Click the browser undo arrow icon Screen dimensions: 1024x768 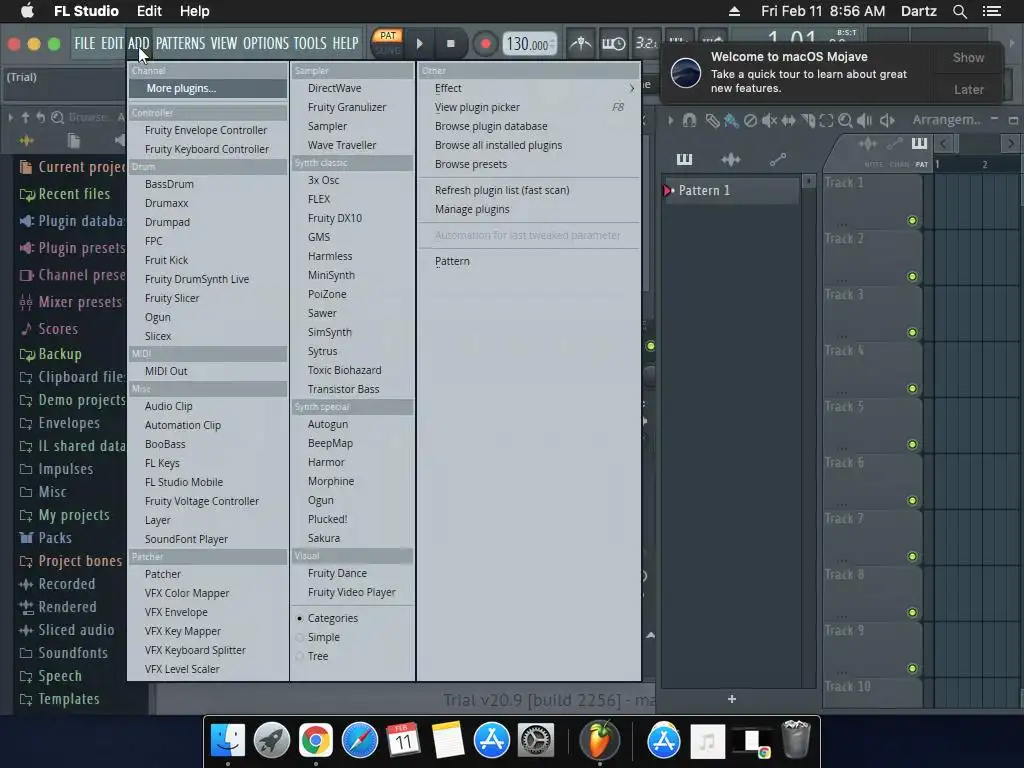pyautogui.click(x=40, y=117)
